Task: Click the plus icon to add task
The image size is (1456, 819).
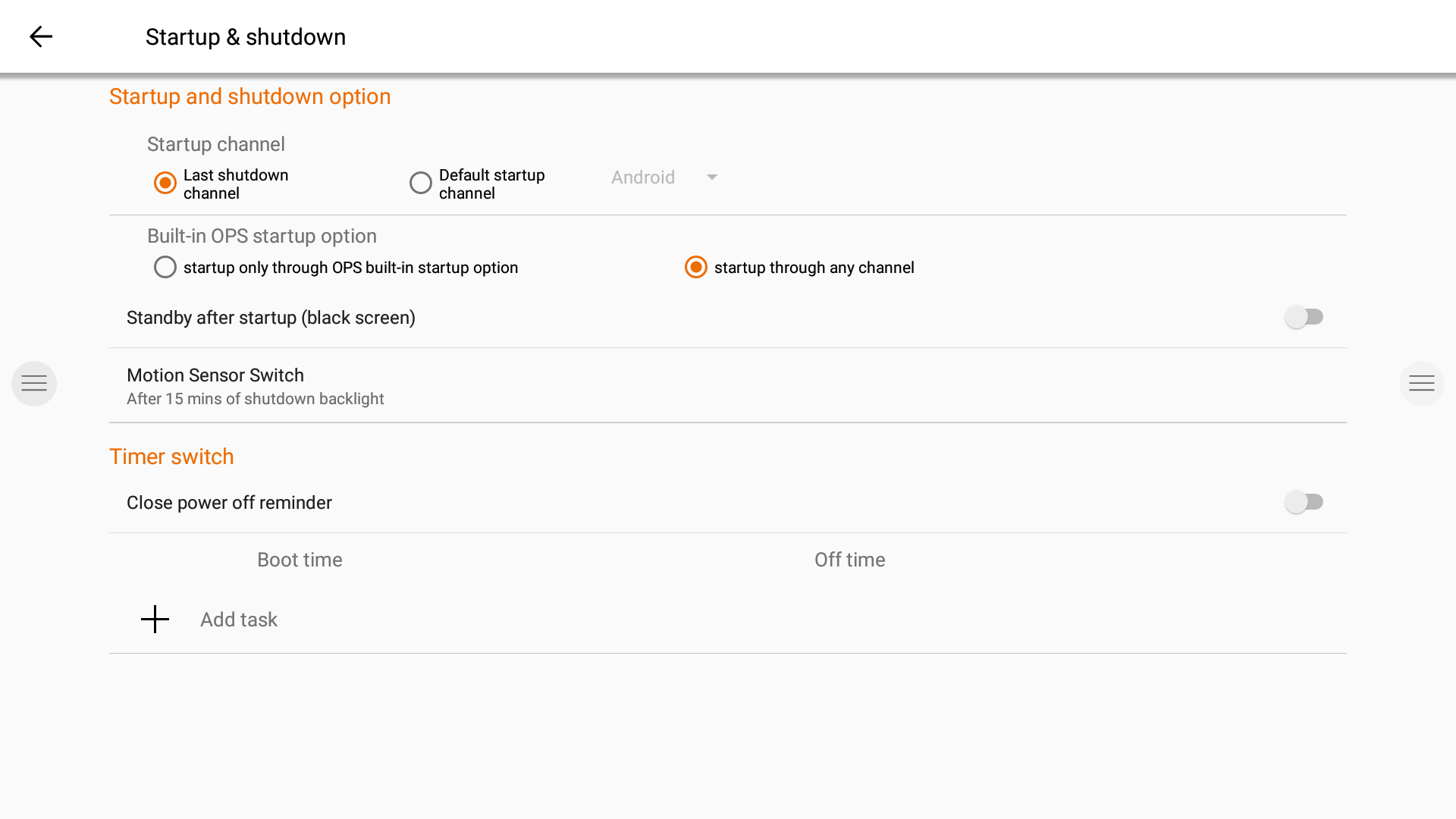Action: [155, 620]
